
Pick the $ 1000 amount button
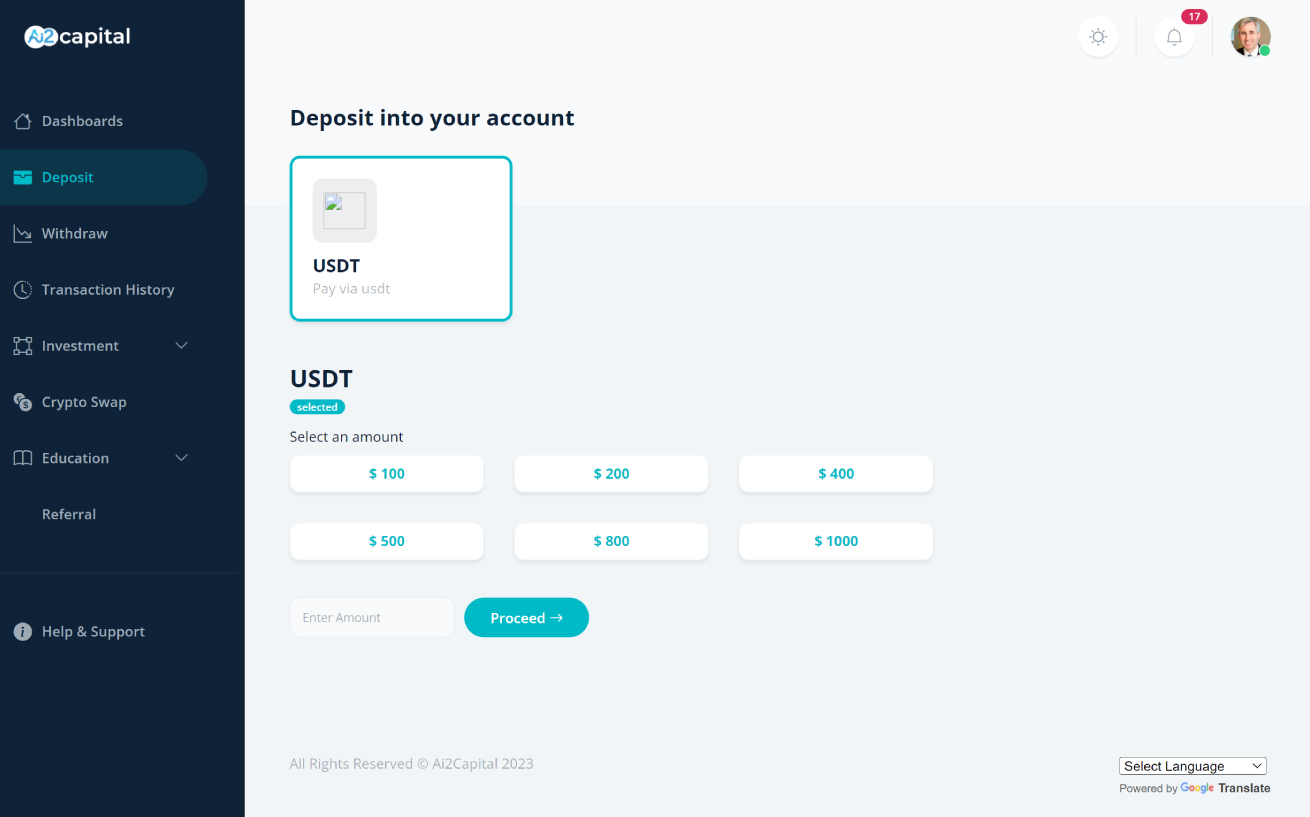tap(836, 541)
